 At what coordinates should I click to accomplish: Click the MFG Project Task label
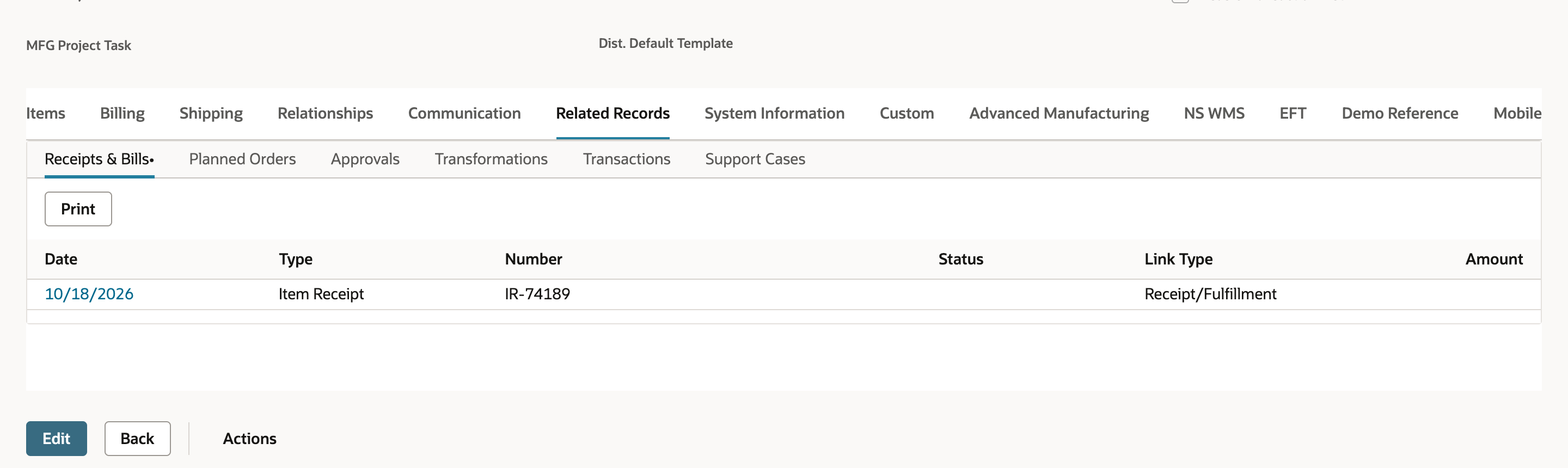[x=78, y=46]
